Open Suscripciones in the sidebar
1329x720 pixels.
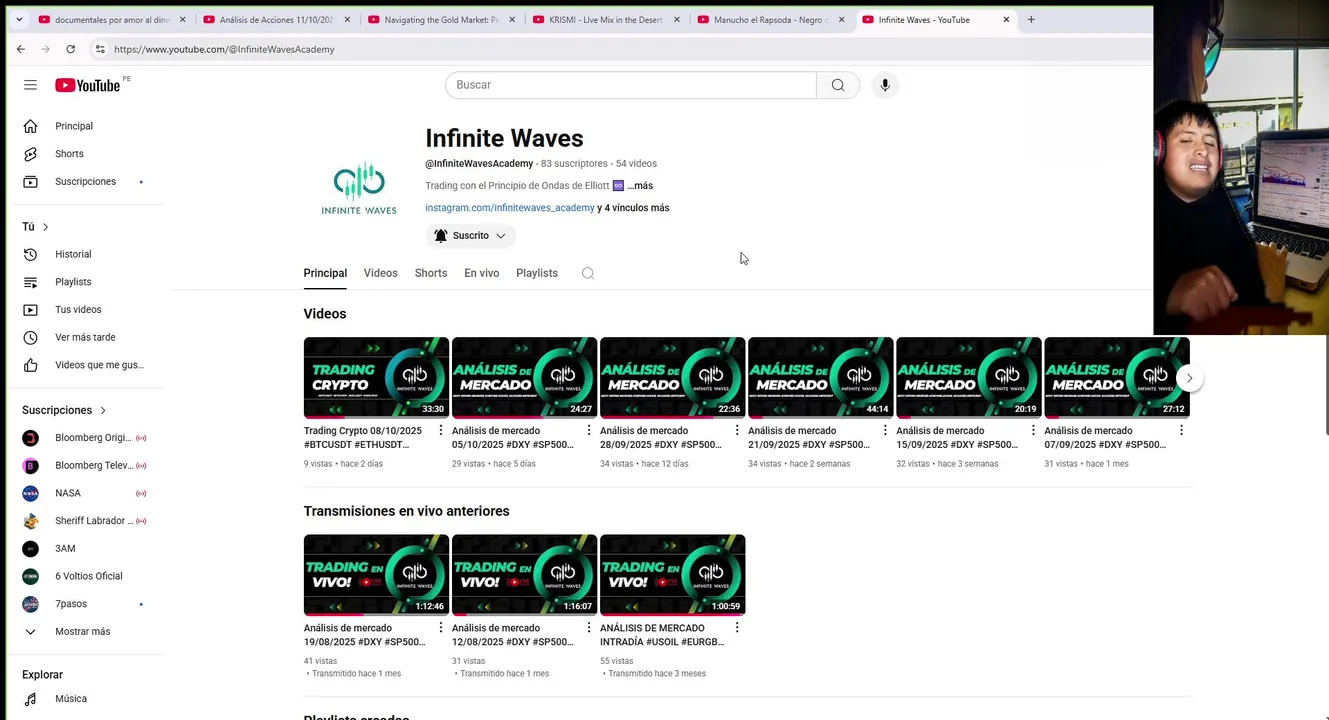86,182
